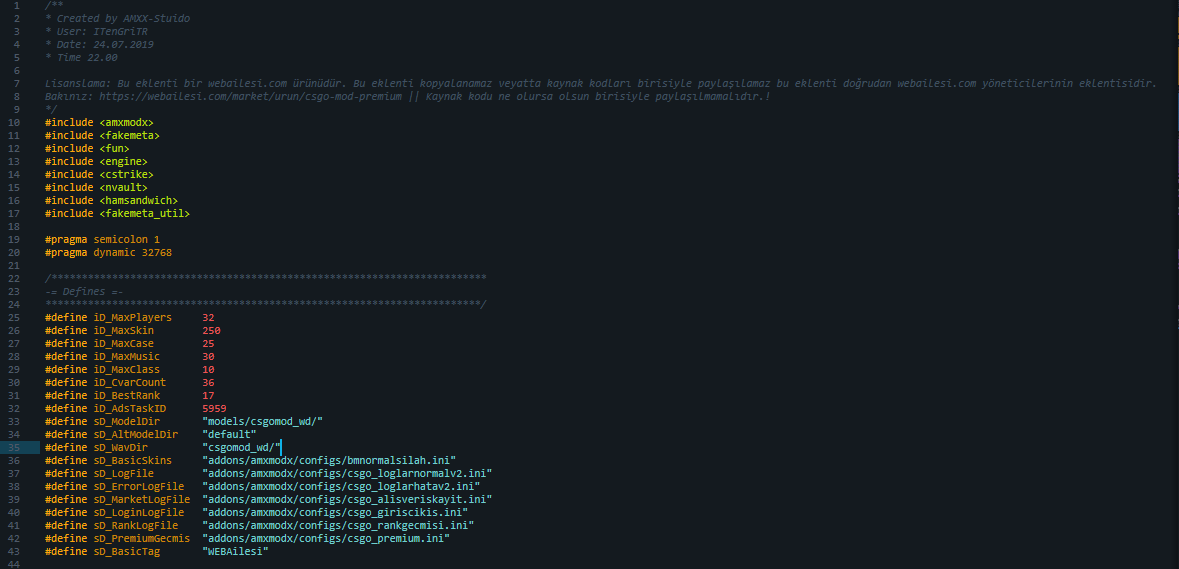This screenshot has height=569, width=1179.
Task: Click on '#include <fakemeta>' line
Action: [x=102, y=135]
